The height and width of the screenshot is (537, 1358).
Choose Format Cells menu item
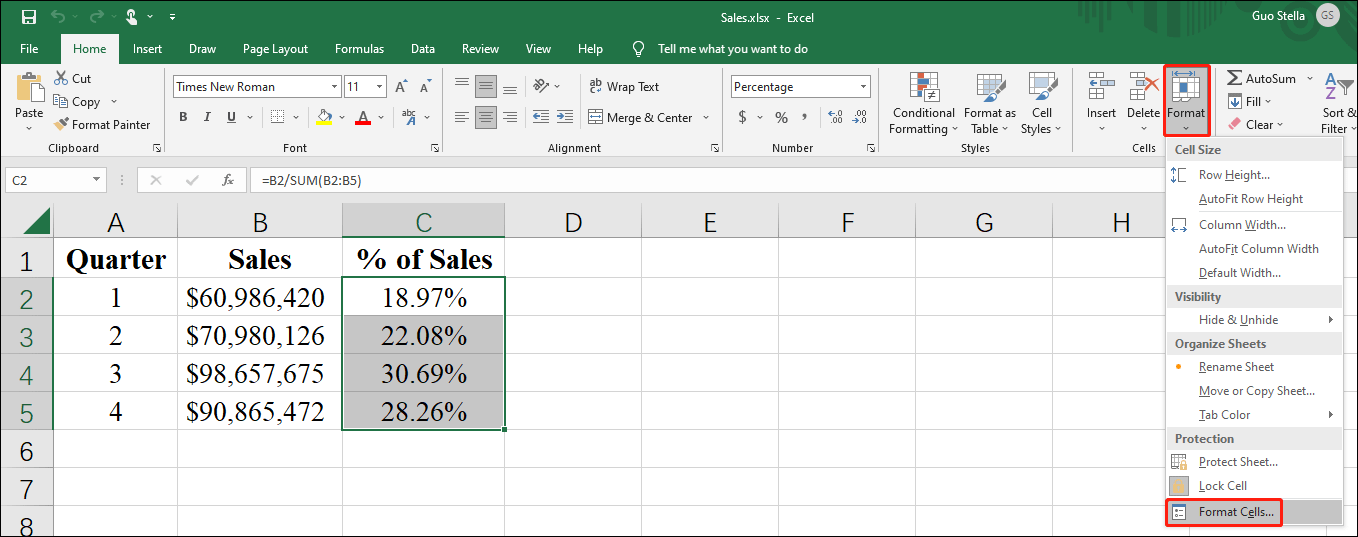[x=1255, y=512]
